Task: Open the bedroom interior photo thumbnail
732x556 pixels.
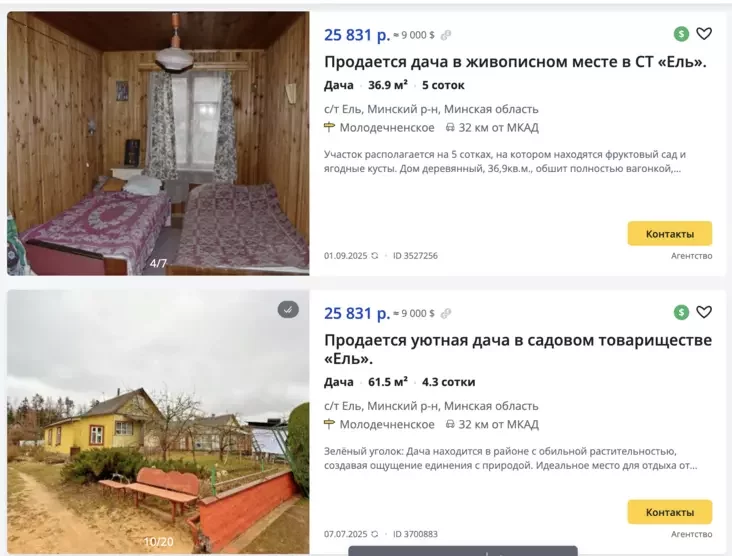Action: tap(158, 143)
